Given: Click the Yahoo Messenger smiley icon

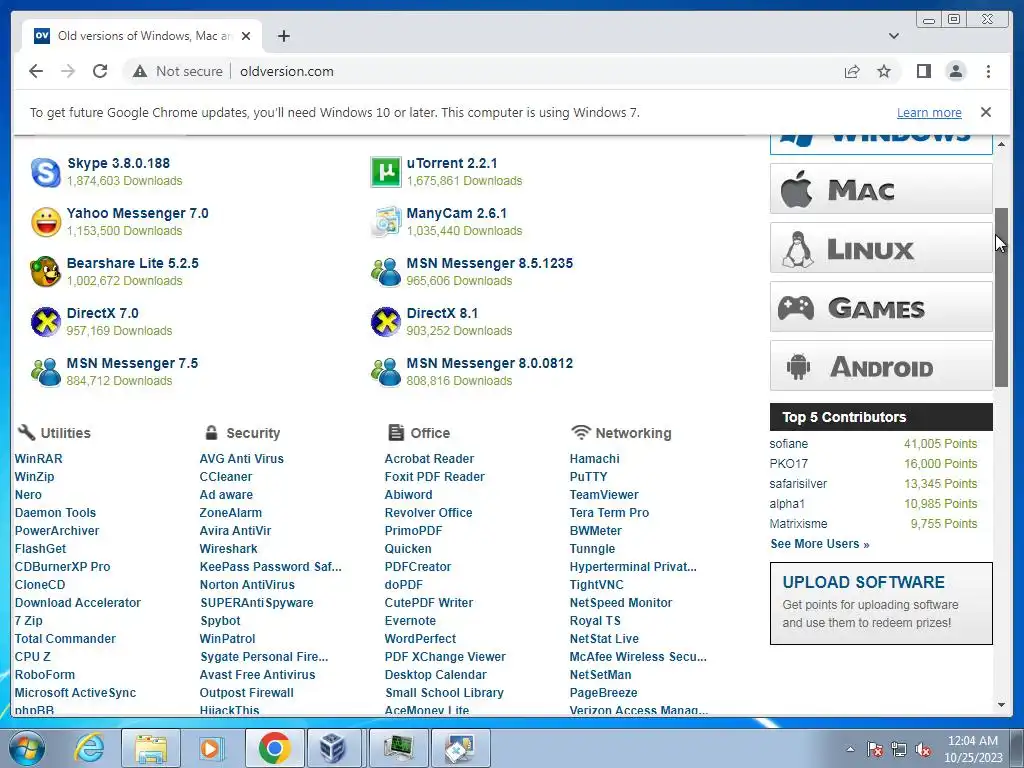Looking at the screenshot, I should click(x=46, y=223).
